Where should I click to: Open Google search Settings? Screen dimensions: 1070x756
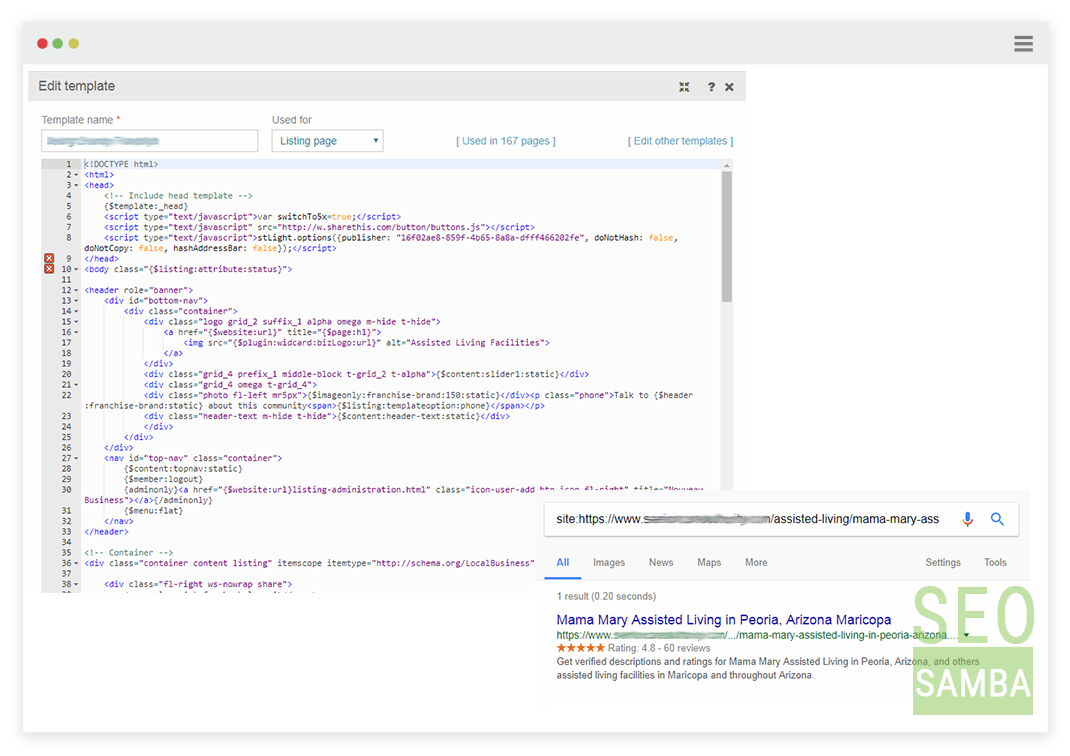943,562
